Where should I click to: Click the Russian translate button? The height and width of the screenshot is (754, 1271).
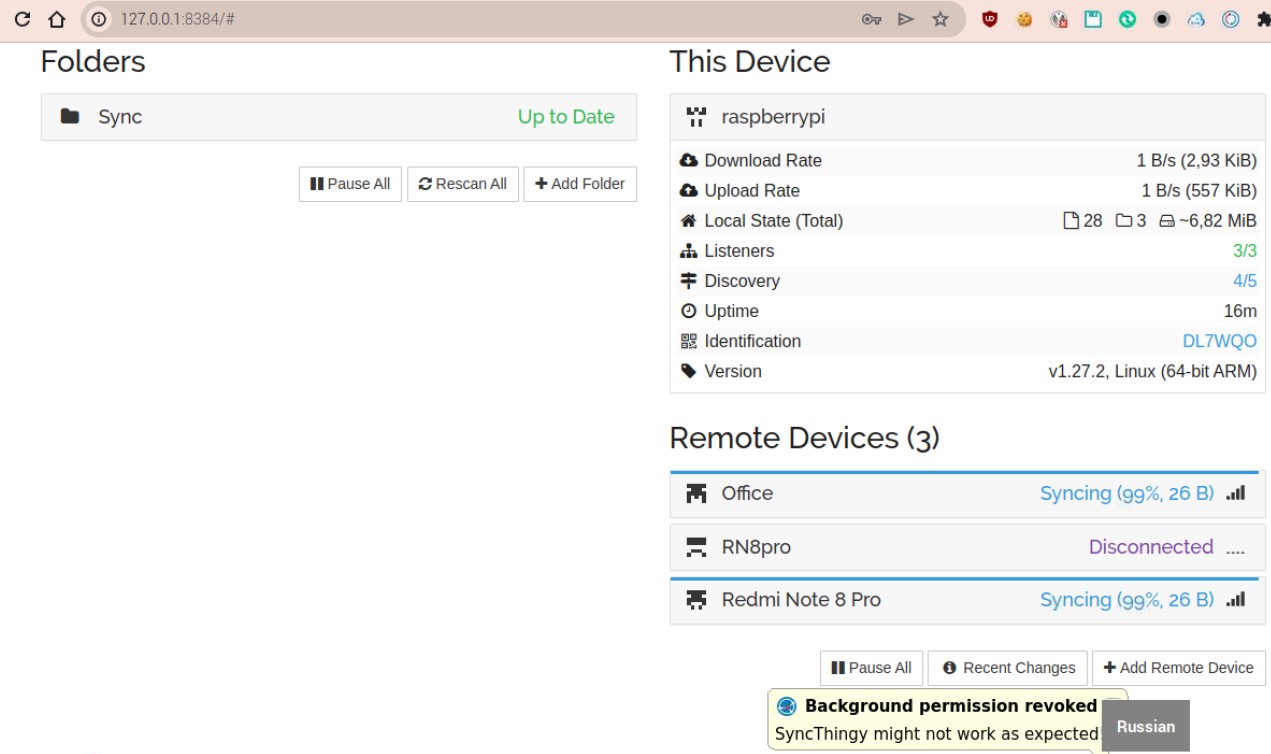(1146, 727)
